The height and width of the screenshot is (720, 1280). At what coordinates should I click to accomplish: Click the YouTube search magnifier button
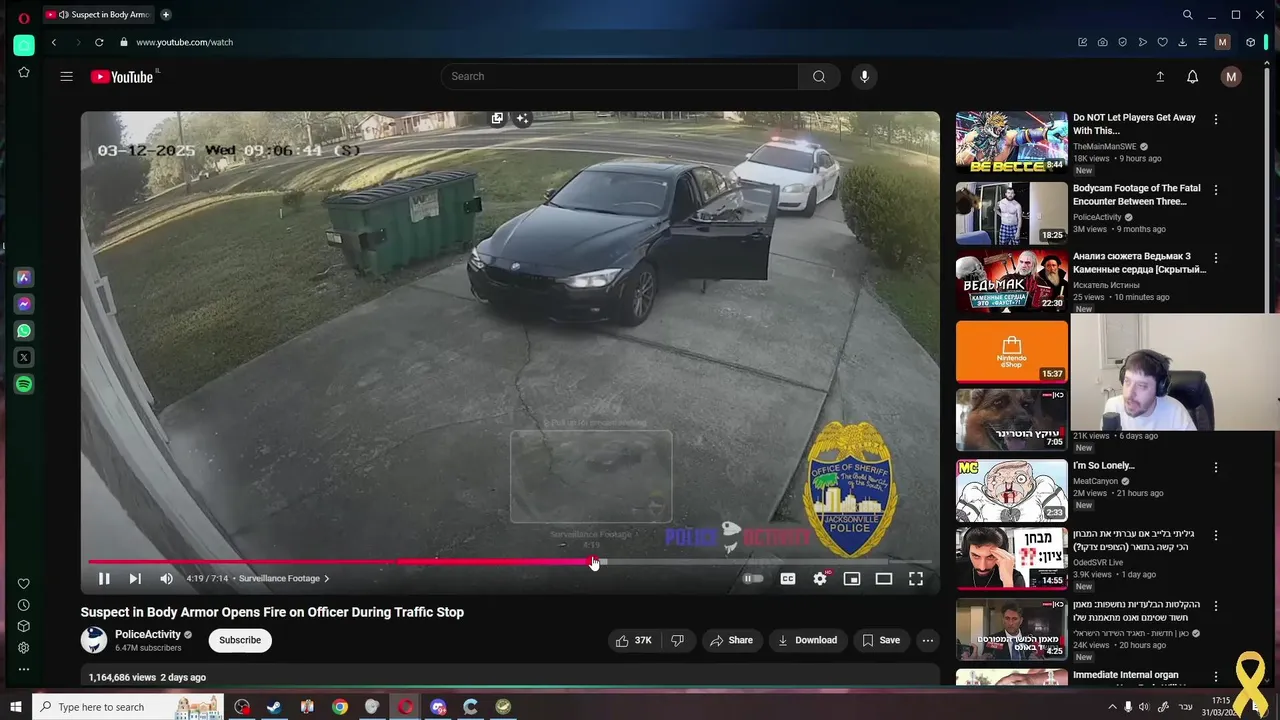coord(819,76)
